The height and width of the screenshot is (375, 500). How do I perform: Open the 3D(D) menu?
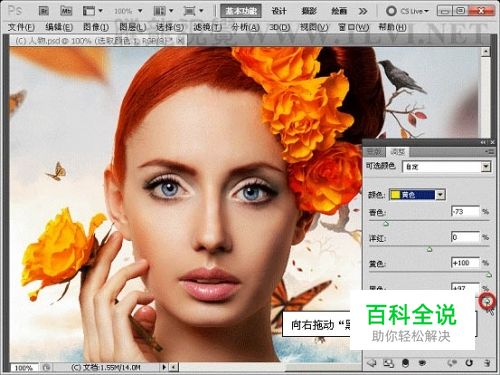pos(280,27)
